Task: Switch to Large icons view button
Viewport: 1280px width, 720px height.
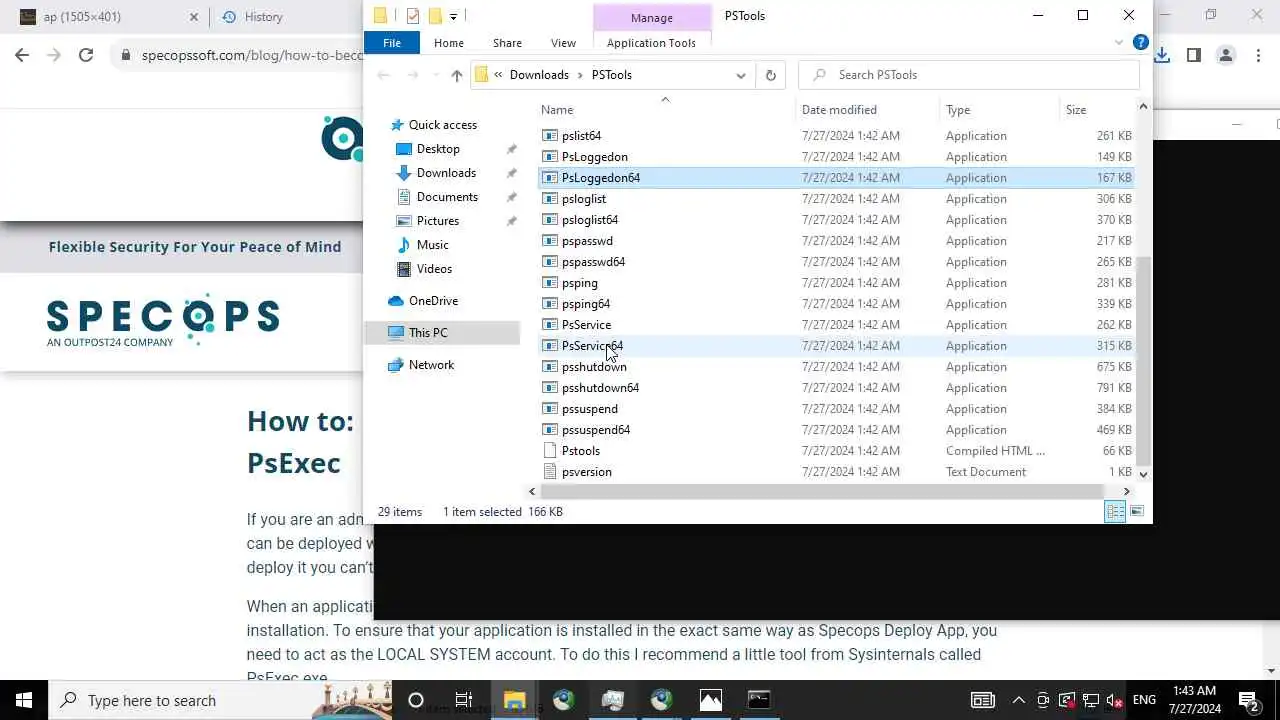Action: point(1136,512)
